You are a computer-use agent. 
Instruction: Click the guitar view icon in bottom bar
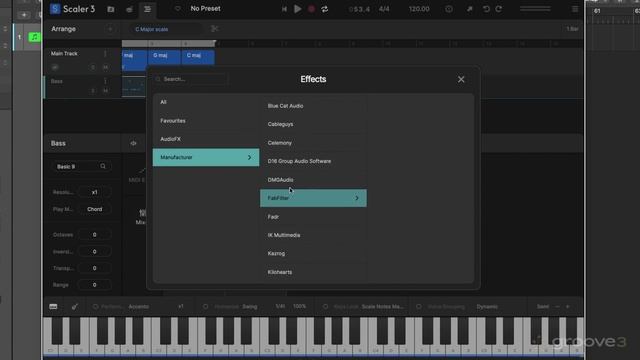tap(75, 307)
